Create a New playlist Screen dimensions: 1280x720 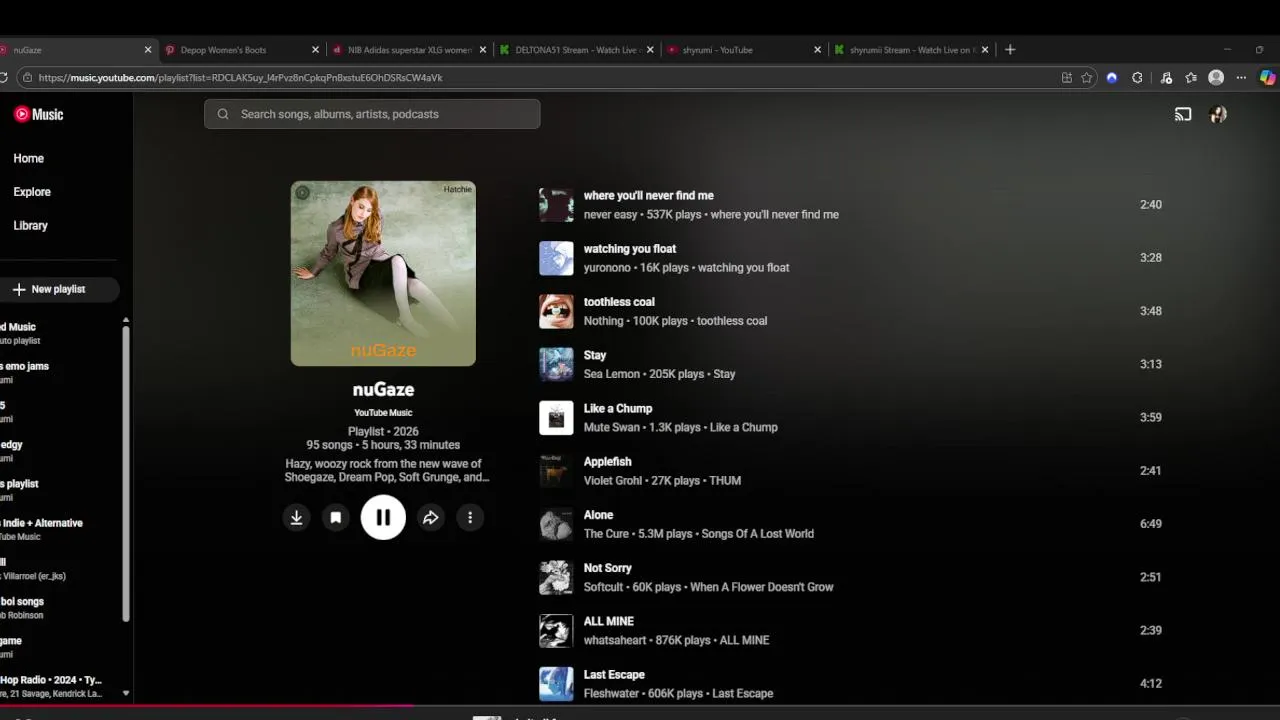[58, 289]
